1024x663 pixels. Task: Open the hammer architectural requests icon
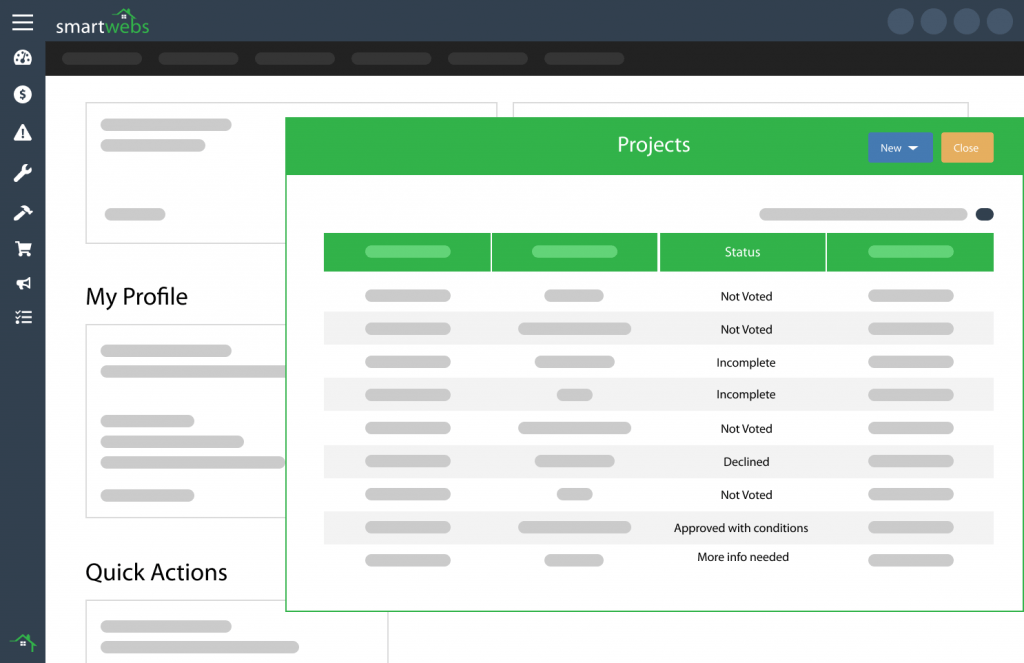[22, 210]
